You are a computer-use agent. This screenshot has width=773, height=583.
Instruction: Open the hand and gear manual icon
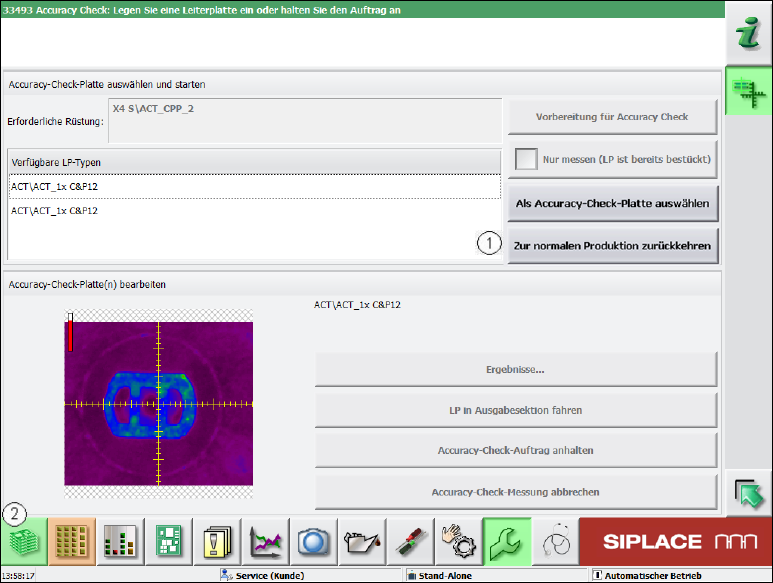pos(458,542)
